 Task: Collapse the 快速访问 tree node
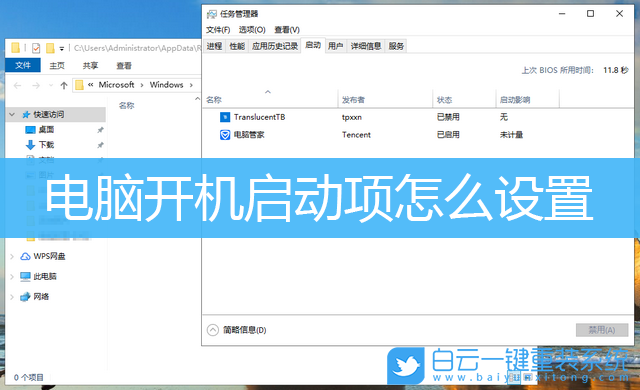pyautogui.click(x=12, y=115)
